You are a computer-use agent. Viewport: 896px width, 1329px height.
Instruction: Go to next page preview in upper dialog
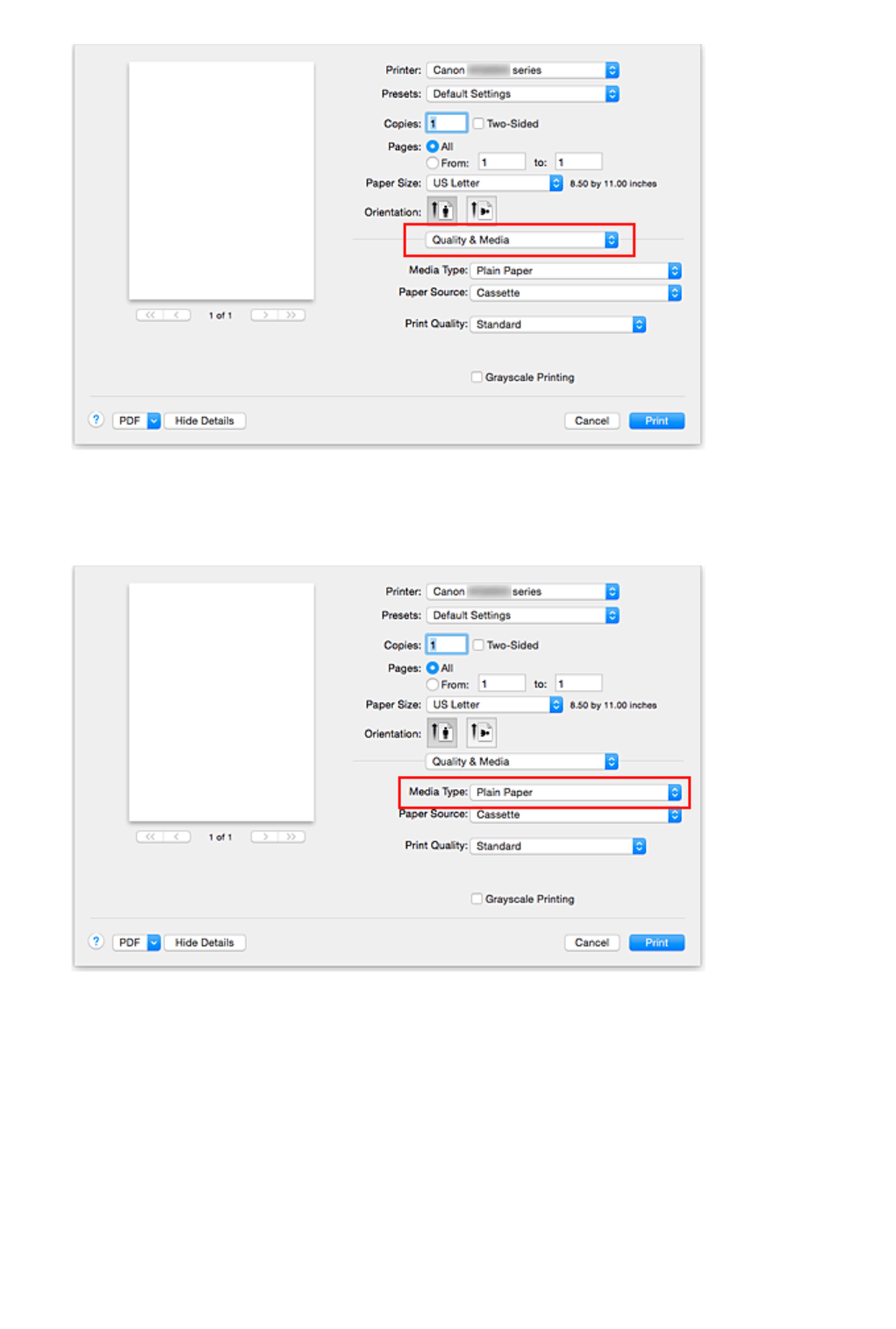tap(265, 315)
